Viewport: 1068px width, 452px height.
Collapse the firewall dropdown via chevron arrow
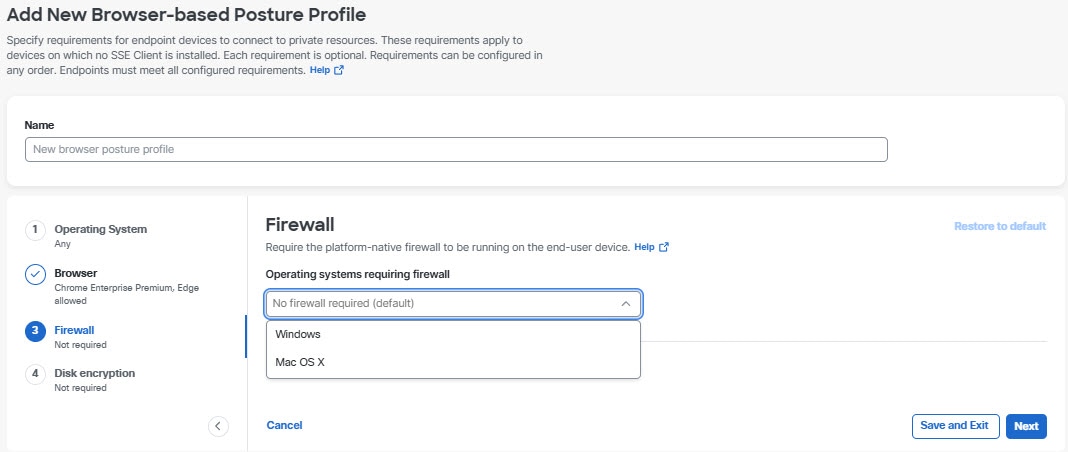(625, 304)
